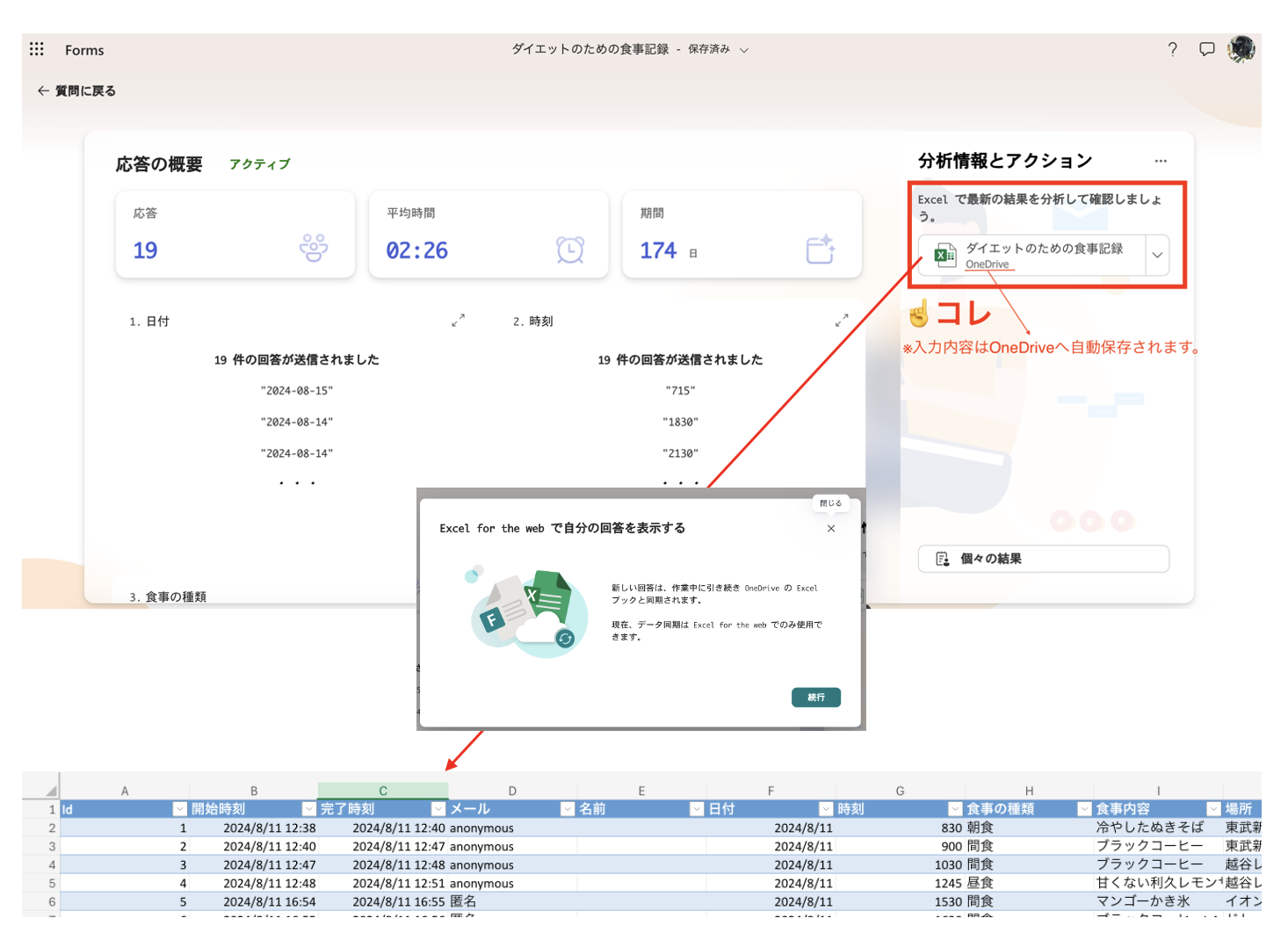1288x940 pixels.
Task: Close the Excel for the web dialog with X
Action: click(x=831, y=528)
